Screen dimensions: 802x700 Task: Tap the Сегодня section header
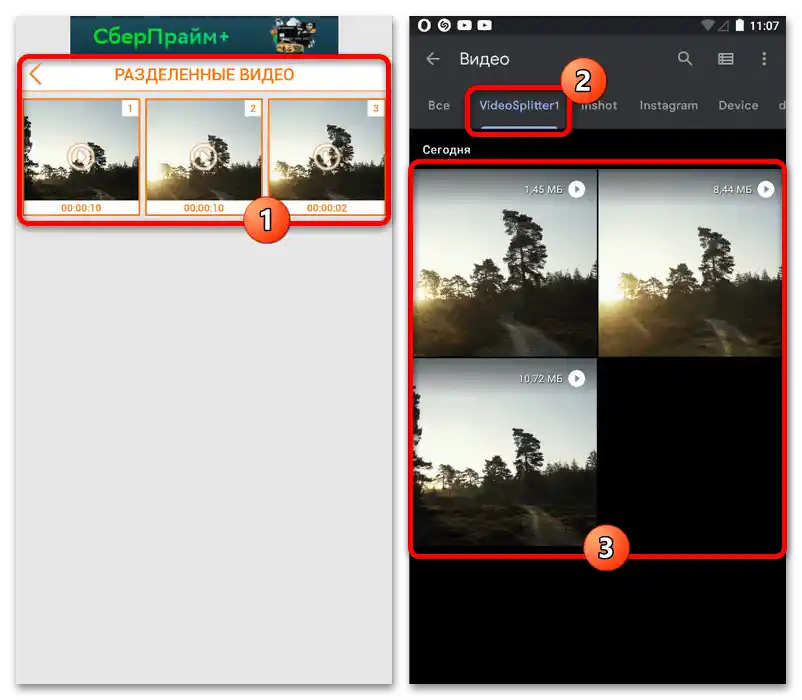447,150
